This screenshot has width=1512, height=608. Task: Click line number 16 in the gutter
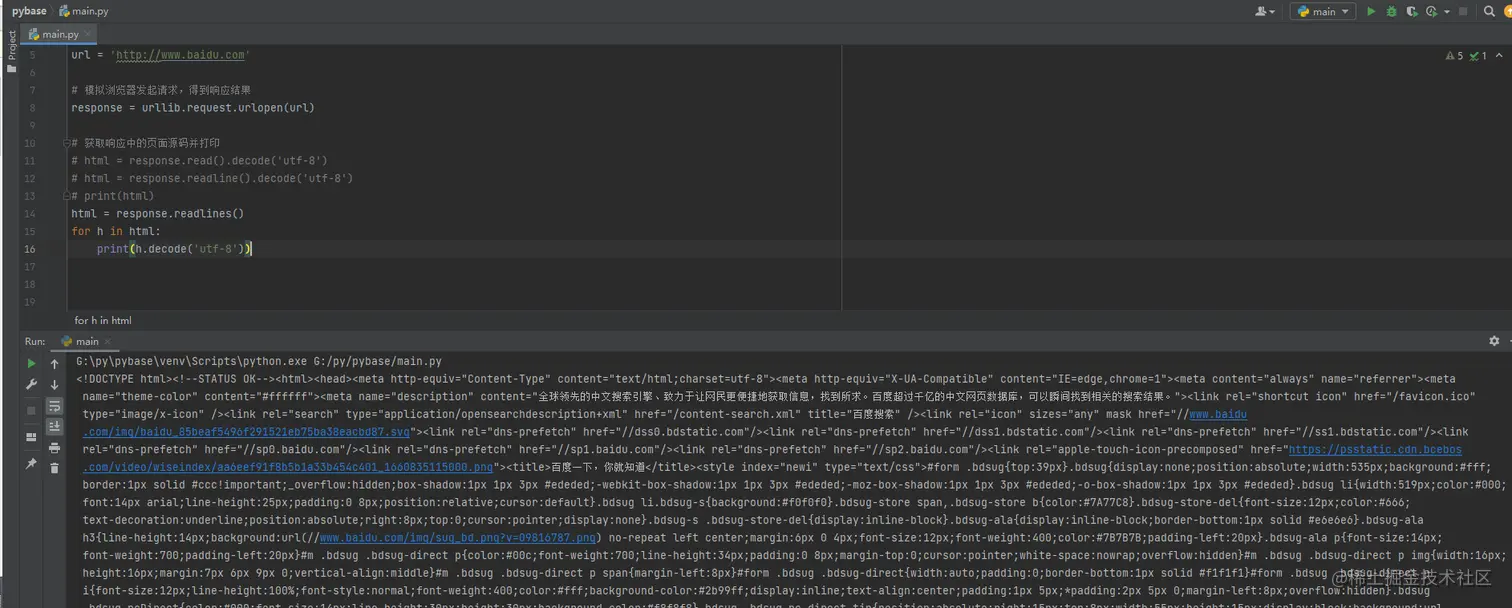(x=30, y=249)
